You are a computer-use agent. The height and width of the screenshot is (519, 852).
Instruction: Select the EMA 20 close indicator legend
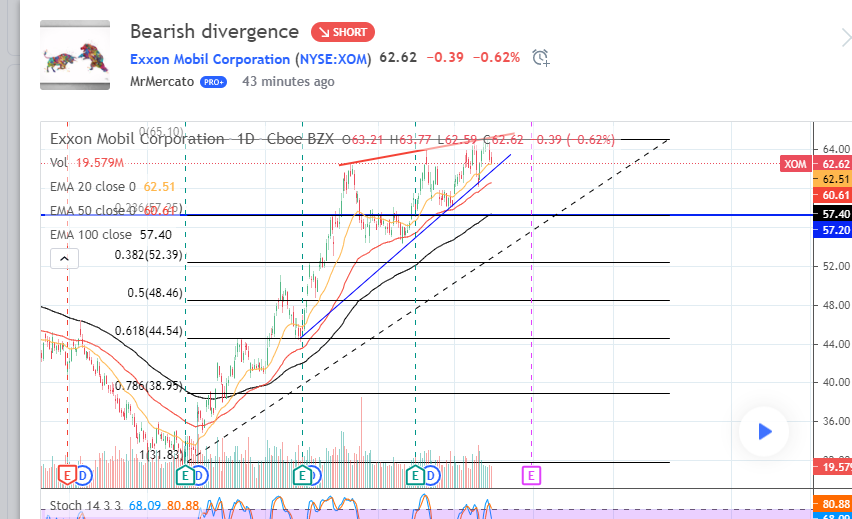click(x=112, y=186)
